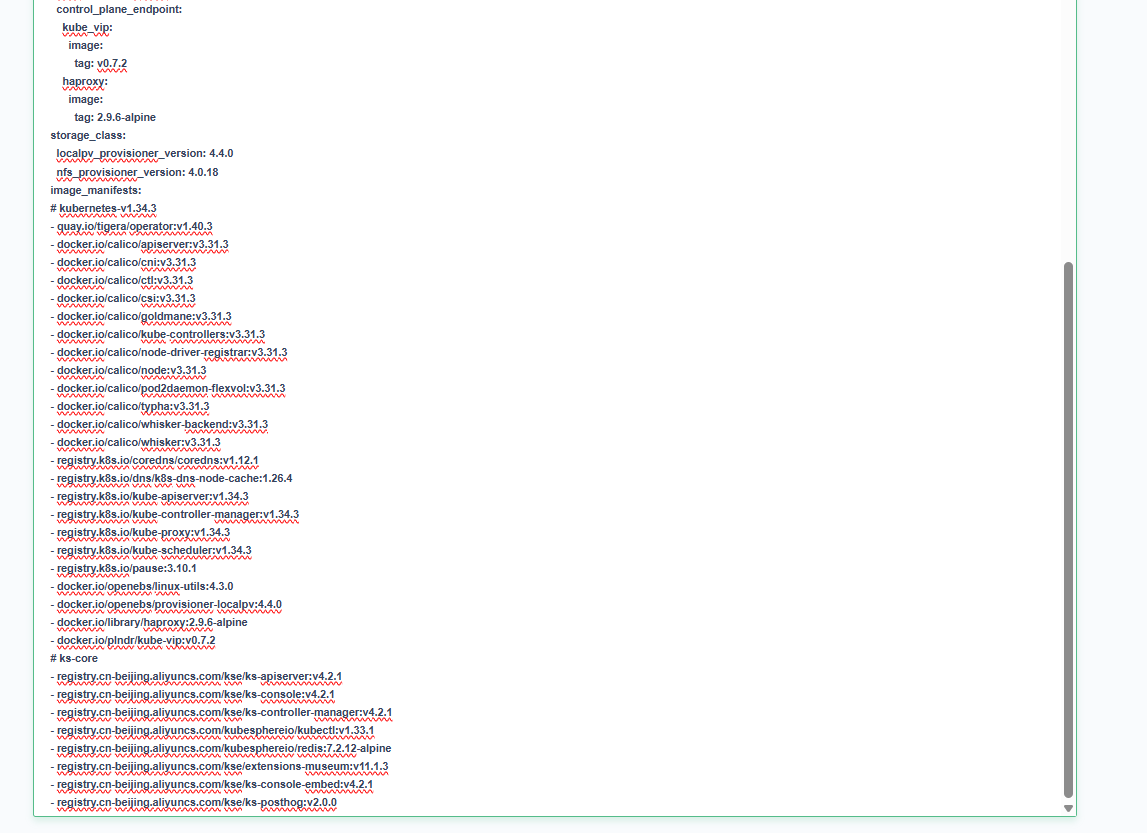Click the calico/kube-controllers:v3.31.3 line
The width and height of the screenshot is (1147, 833).
[x=160, y=334]
